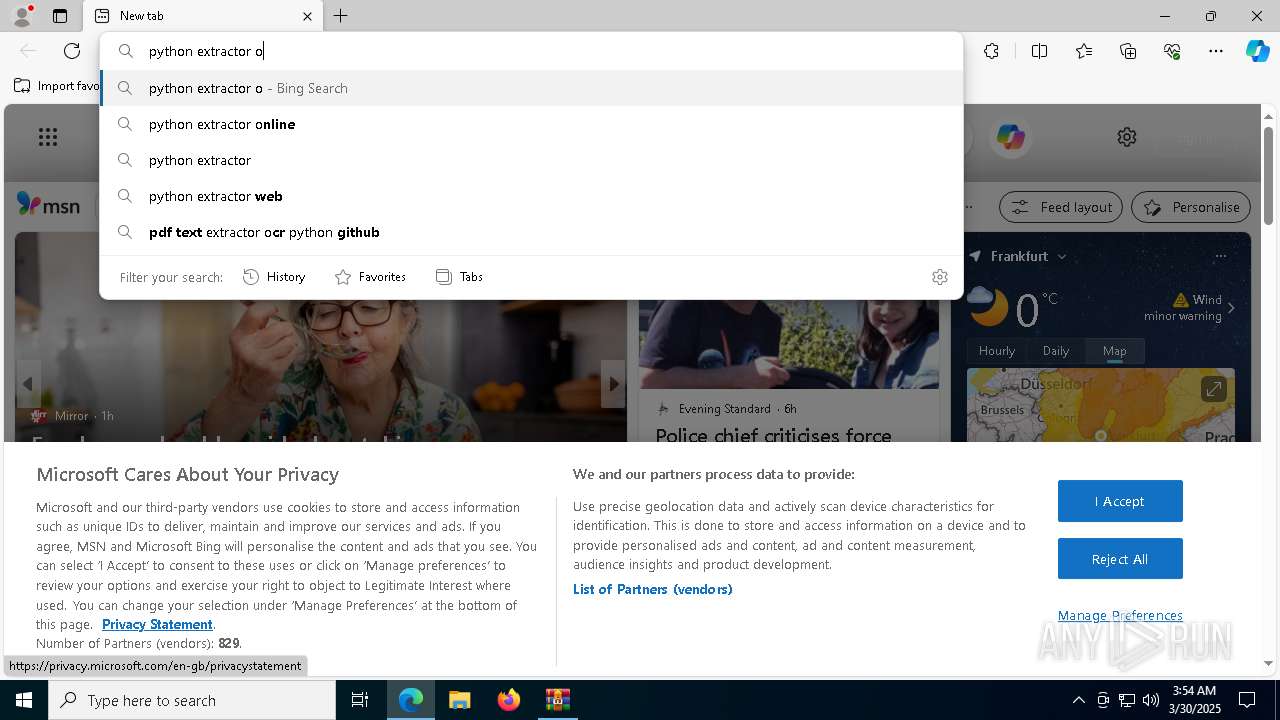Click the page vertical scrollbar
Image resolution: width=1280 pixels, height=720 pixels.
1269,175
